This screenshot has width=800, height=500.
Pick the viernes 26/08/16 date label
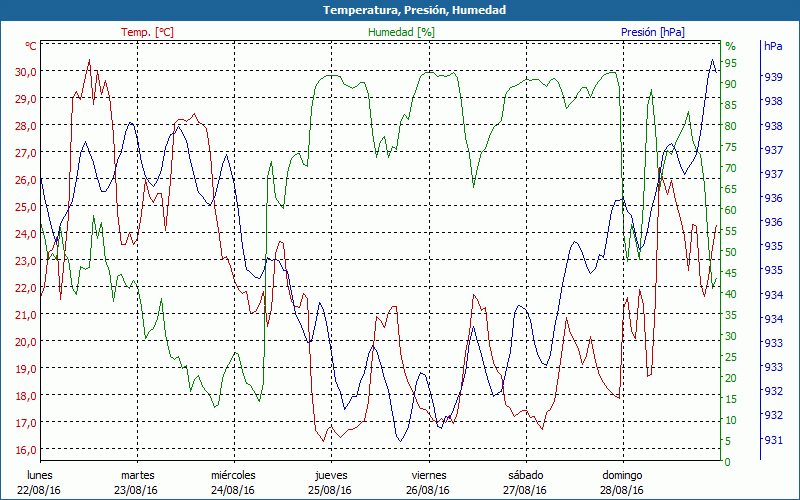(x=428, y=482)
